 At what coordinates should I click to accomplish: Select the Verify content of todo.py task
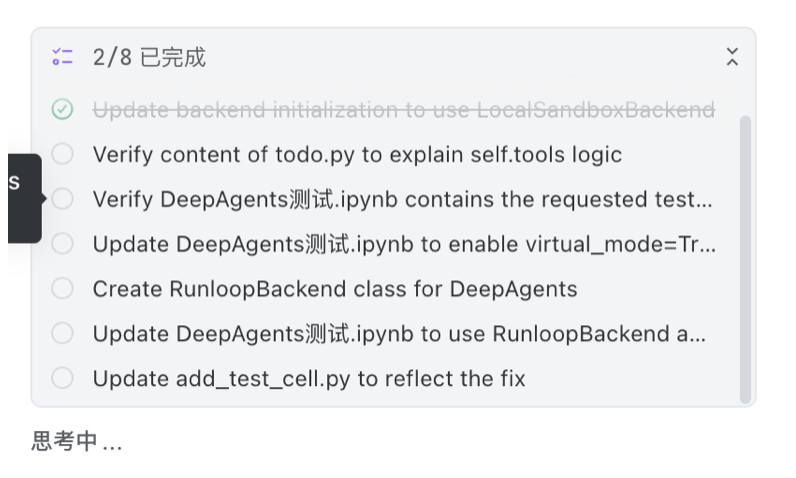pyautogui.click(x=357, y=154)
